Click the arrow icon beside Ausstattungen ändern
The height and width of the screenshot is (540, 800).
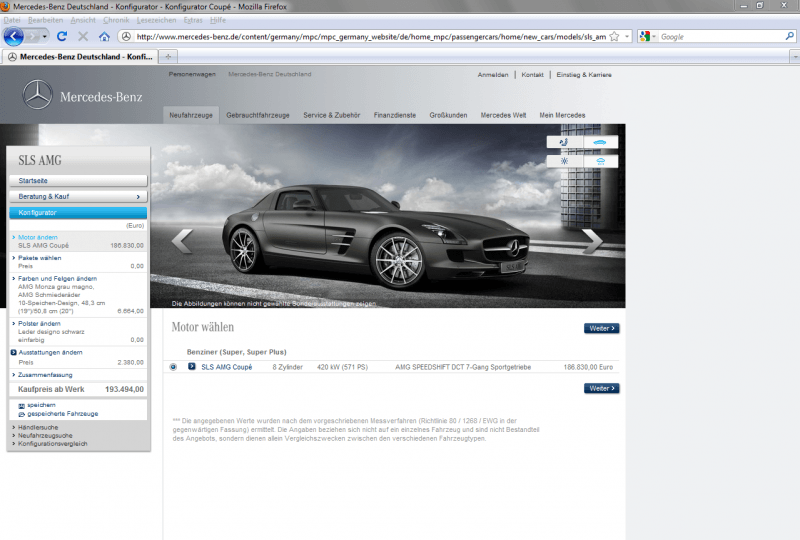point(13,352)
